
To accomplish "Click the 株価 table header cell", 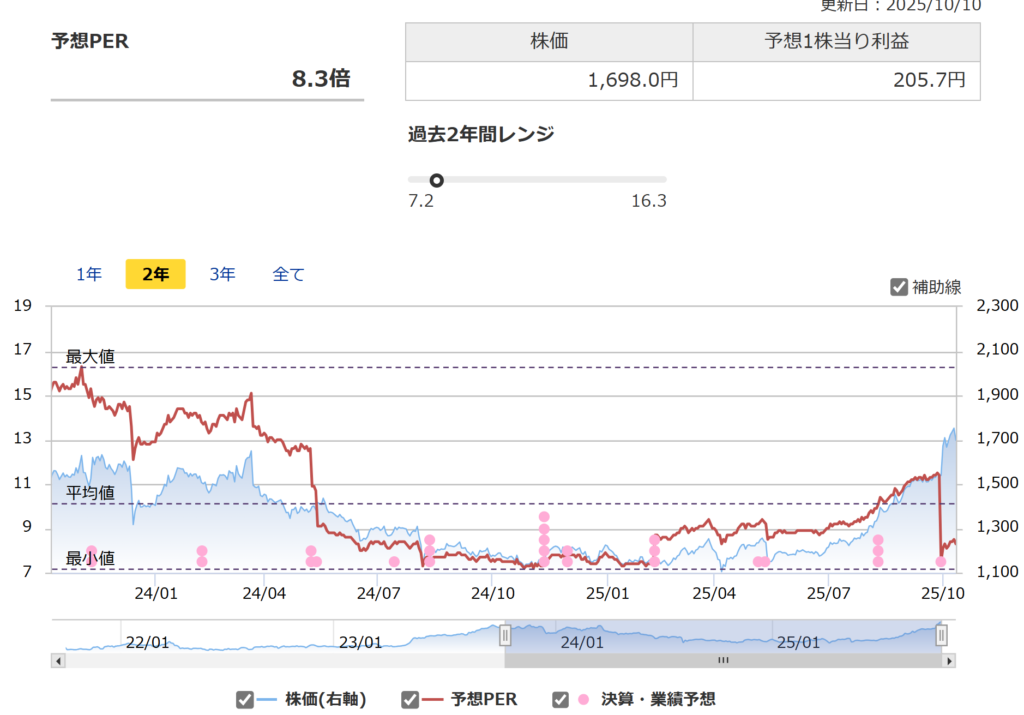I will pos(549,42).
